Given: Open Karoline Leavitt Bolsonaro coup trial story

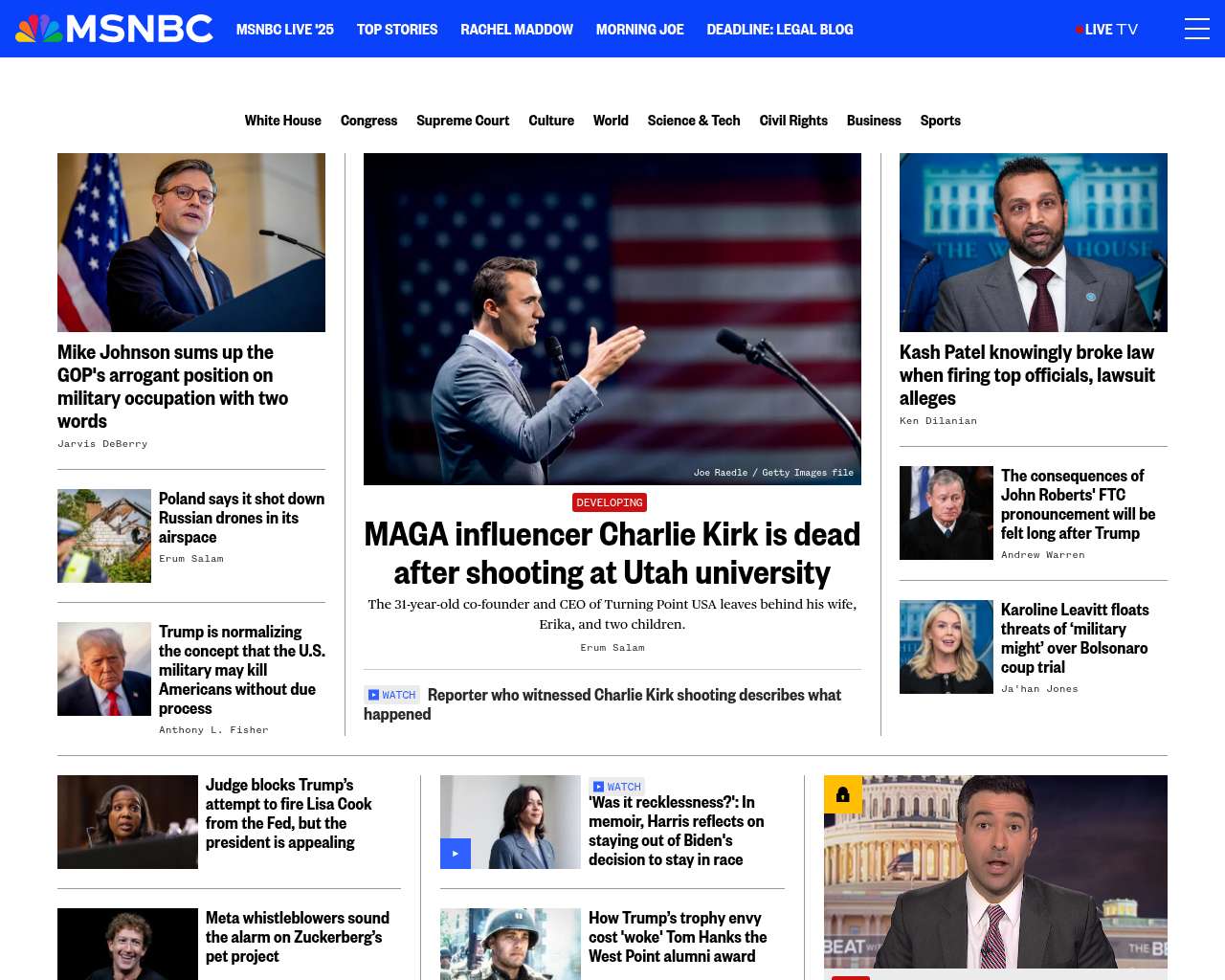Looking at the screenshot, I should [1075, 638].
